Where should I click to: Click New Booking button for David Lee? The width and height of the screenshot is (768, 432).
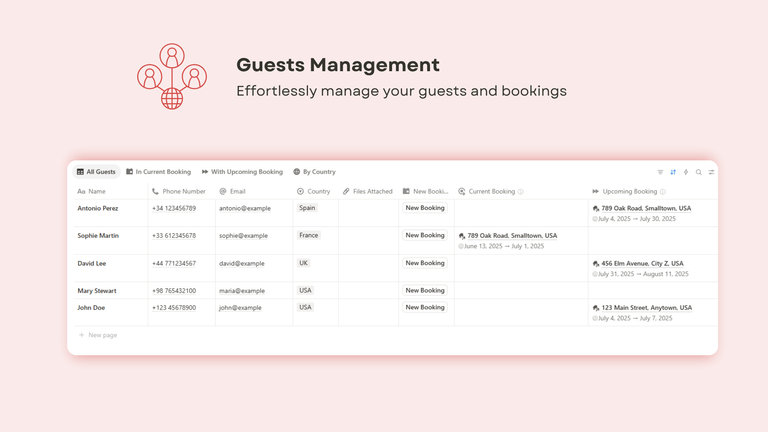(425, 263)
